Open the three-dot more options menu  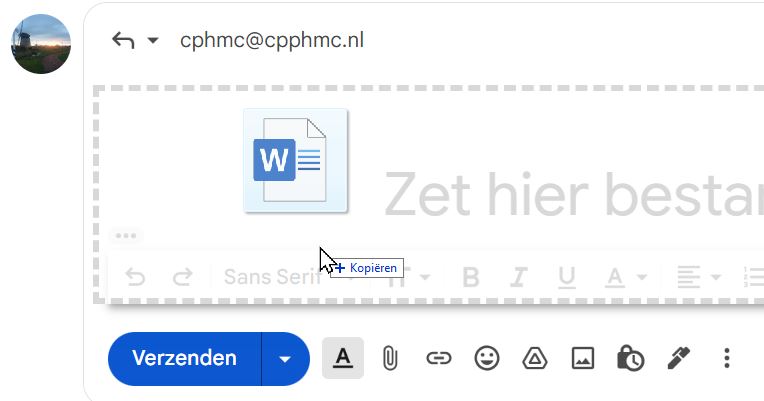click(727, 358)
